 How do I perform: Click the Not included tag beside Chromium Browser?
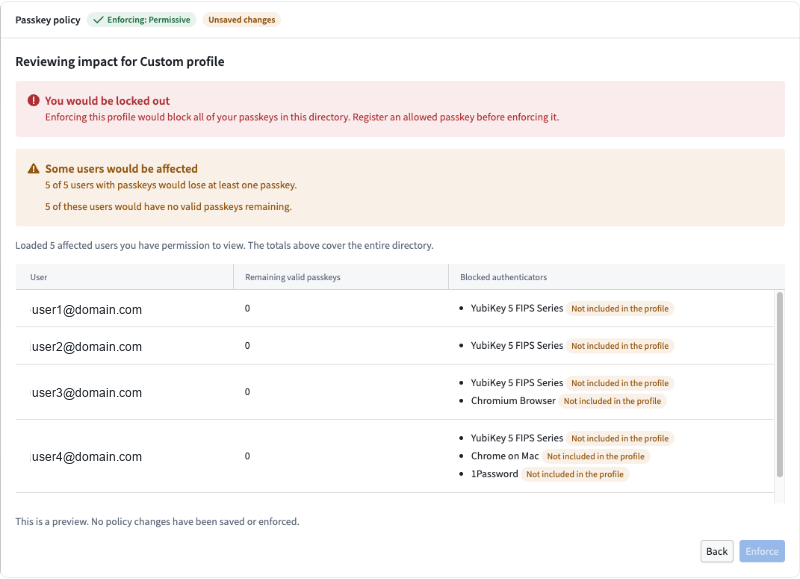click(x=612, y=401)
